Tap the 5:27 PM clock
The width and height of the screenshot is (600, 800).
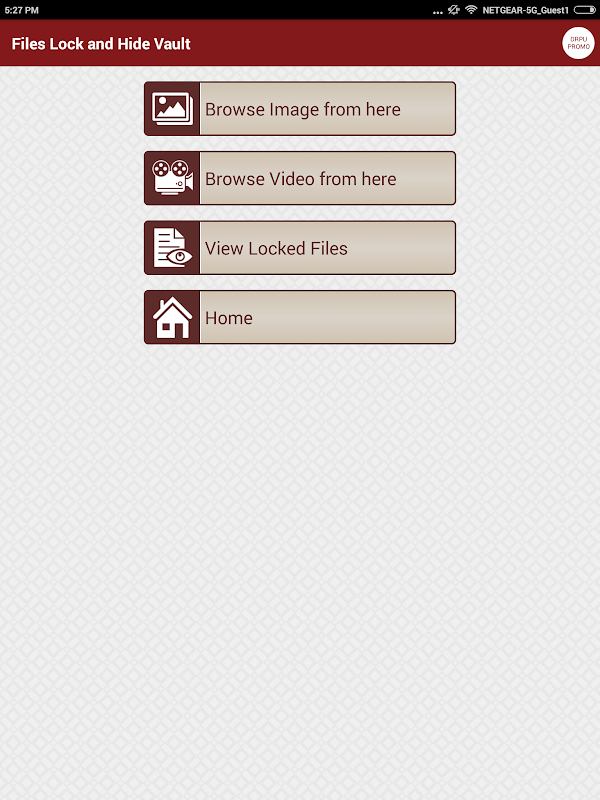(x=21, y=10)
